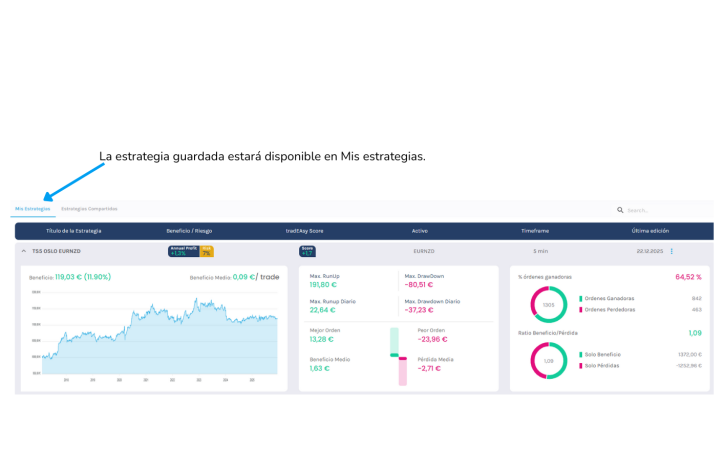The height and width of the screenshot is (455, 724).
Task: Click the Ratio Beneficio/Pérdida donut chart
Action: tap(548, 360)
